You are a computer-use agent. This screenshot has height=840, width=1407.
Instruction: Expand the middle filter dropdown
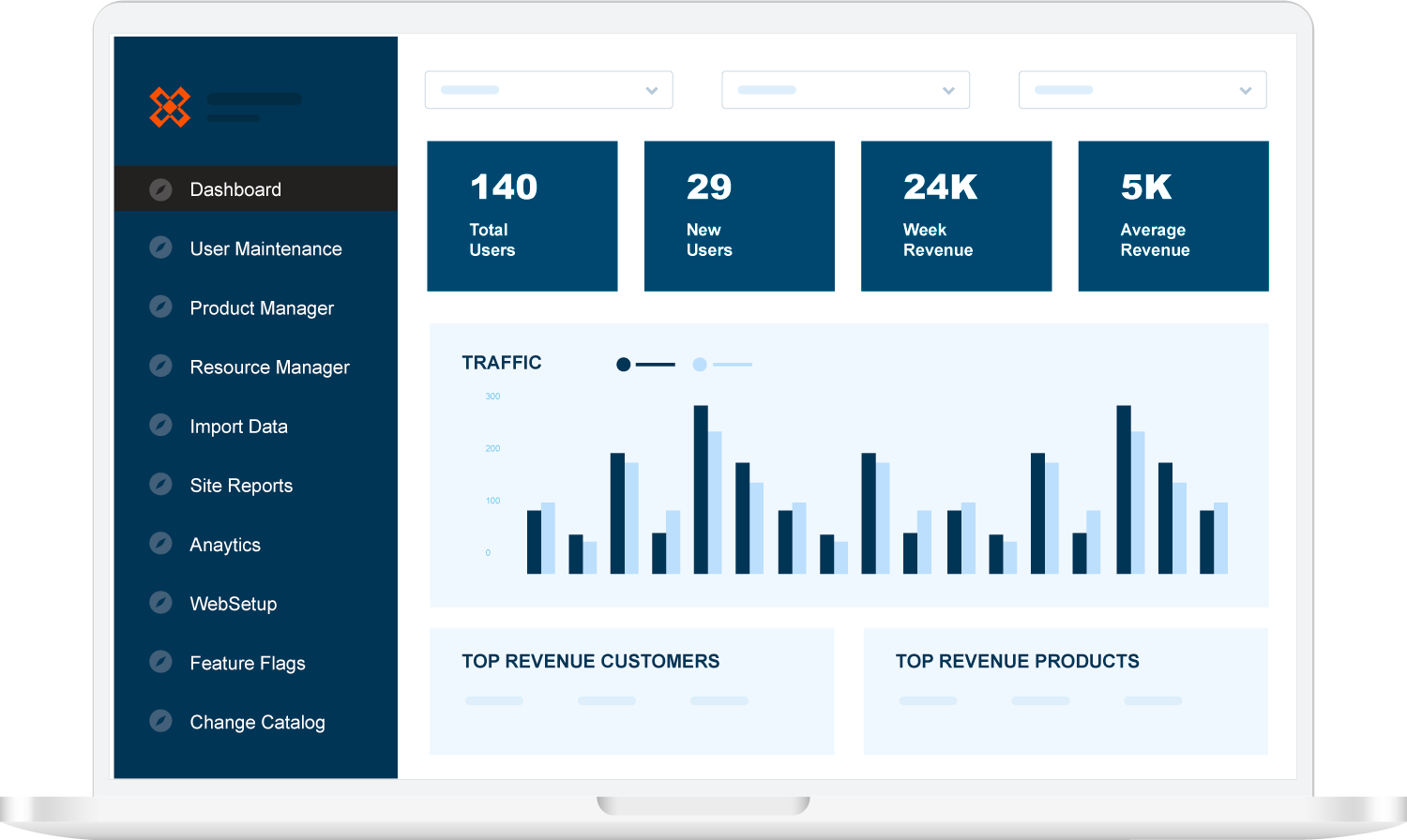tap(845, 90)
